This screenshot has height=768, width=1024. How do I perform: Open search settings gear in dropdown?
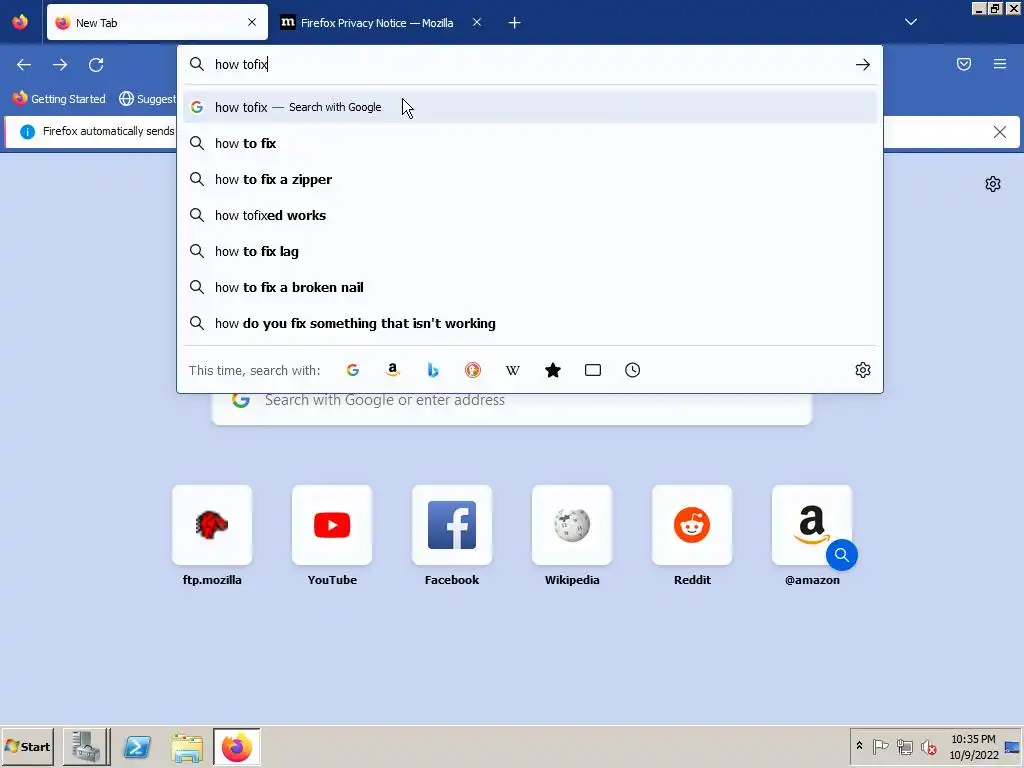coord(863,370)
